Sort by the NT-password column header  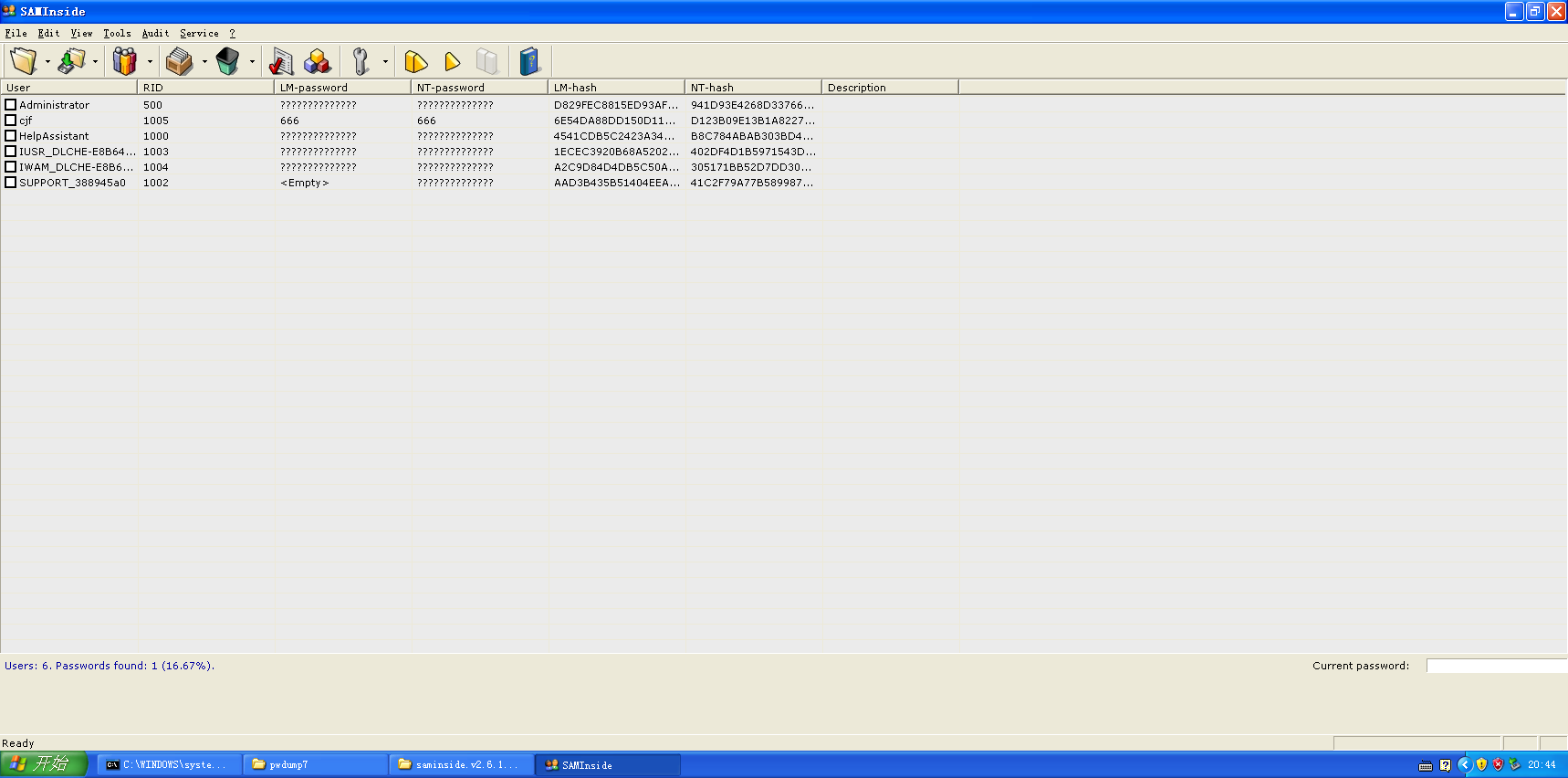pos(479,88)
